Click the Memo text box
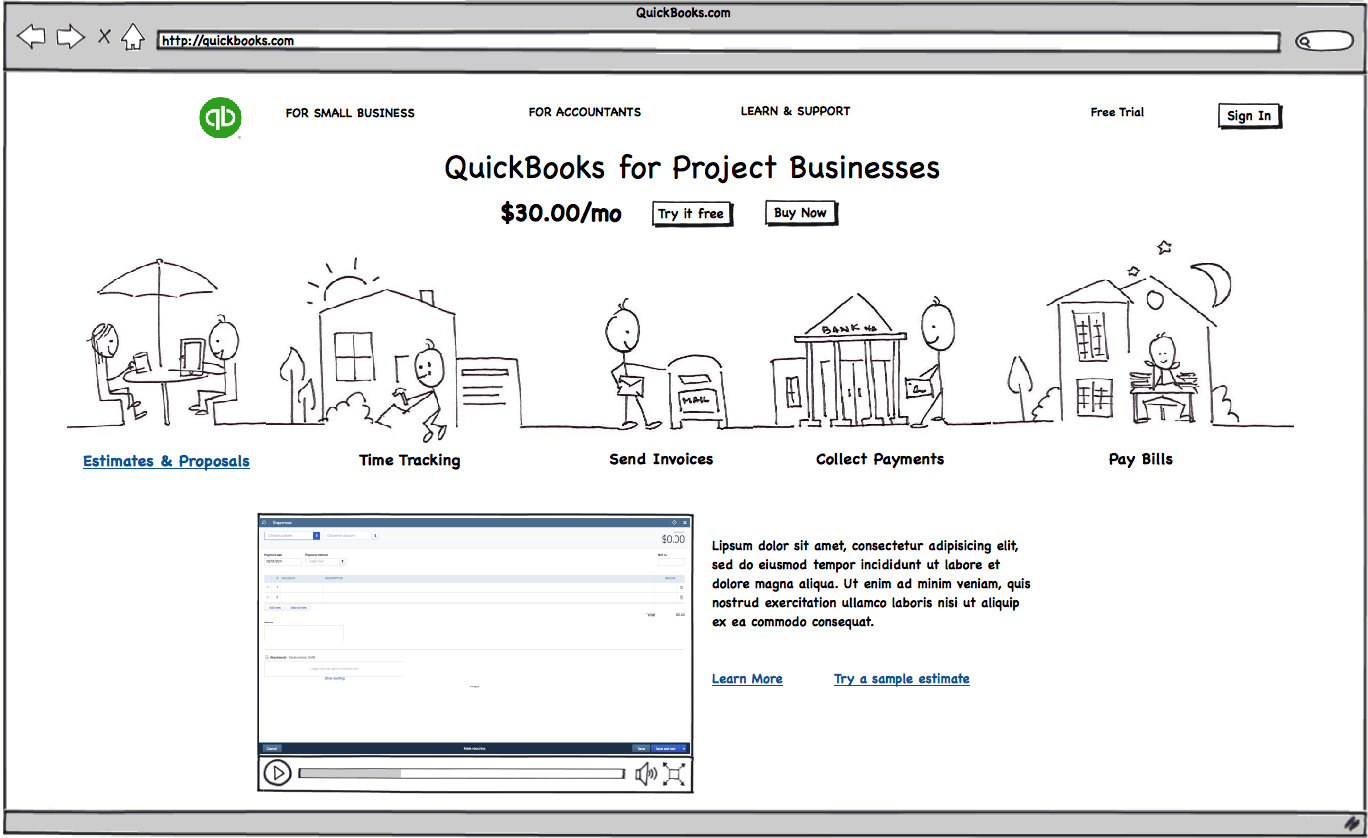The height and width of the screenshot is (838, 1368). [x=304, y=633]
